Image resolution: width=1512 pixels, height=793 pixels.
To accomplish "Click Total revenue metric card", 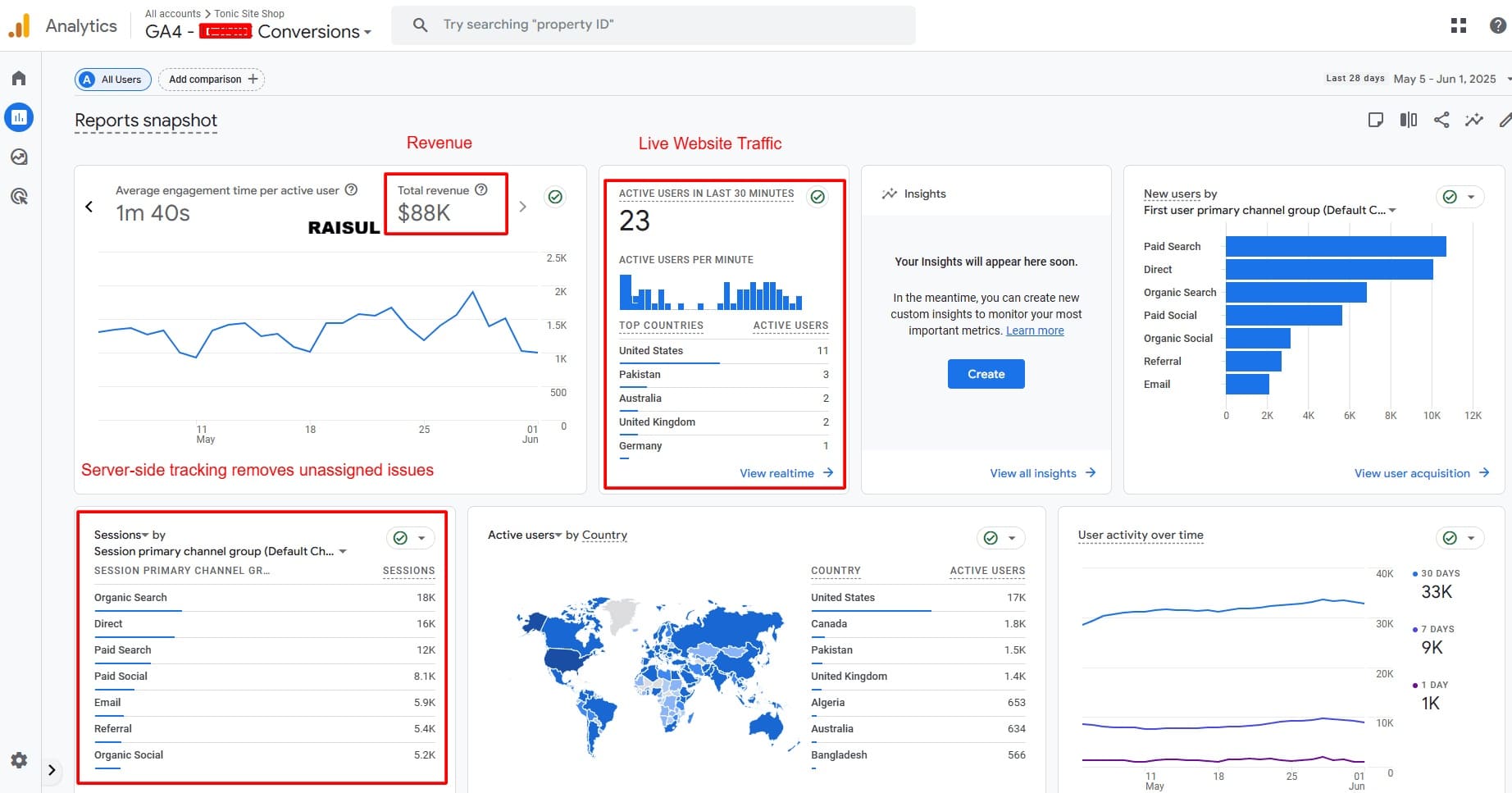I will [445, 203].
